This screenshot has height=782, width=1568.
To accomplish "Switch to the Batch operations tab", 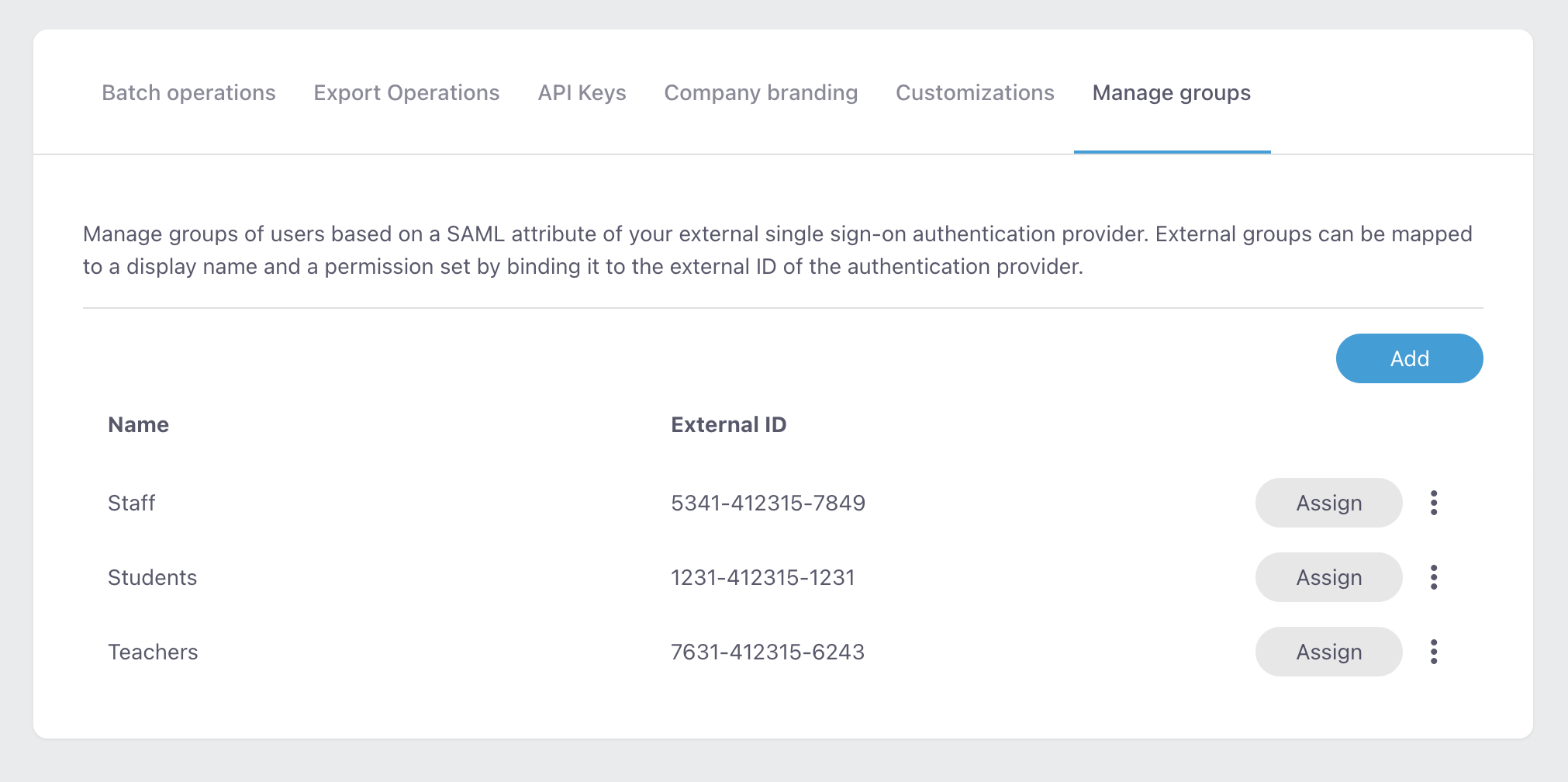I will pos(188,93).
